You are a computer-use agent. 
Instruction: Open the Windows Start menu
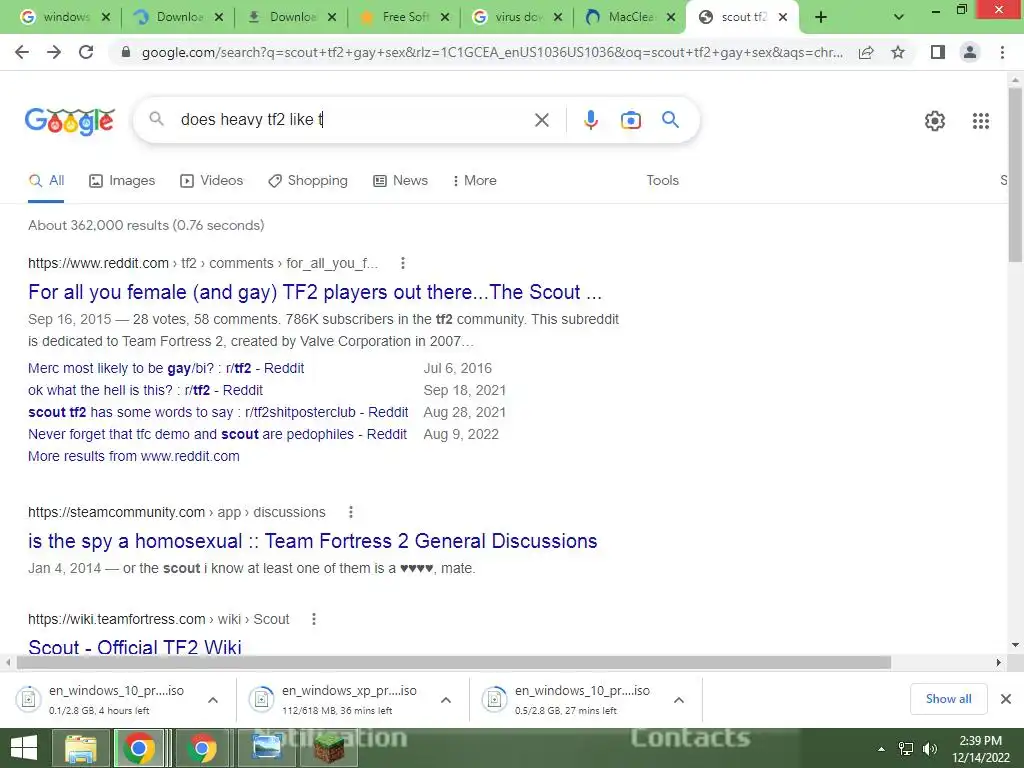24,748
